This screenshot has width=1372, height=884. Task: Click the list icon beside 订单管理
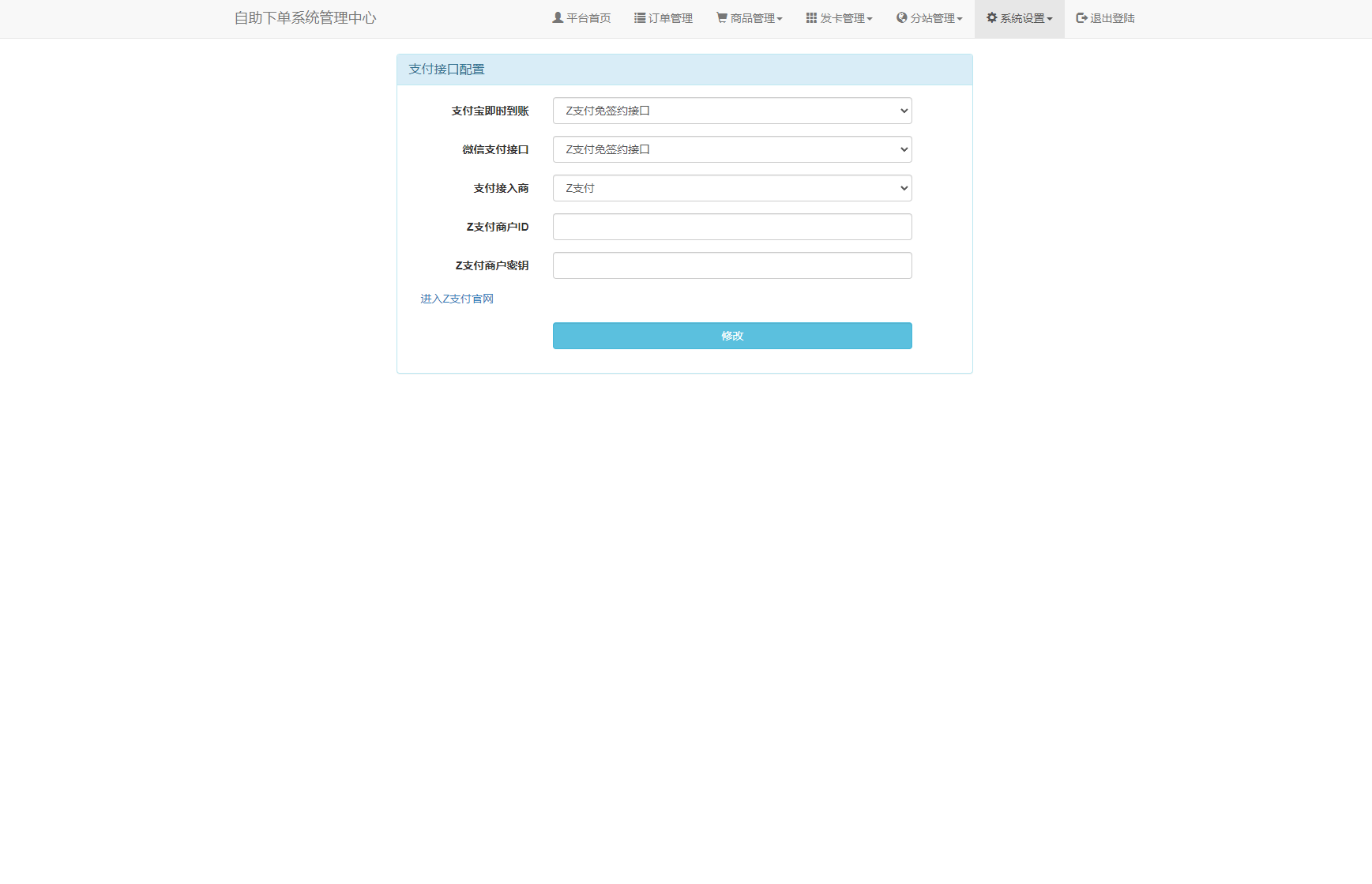(640, 17)
